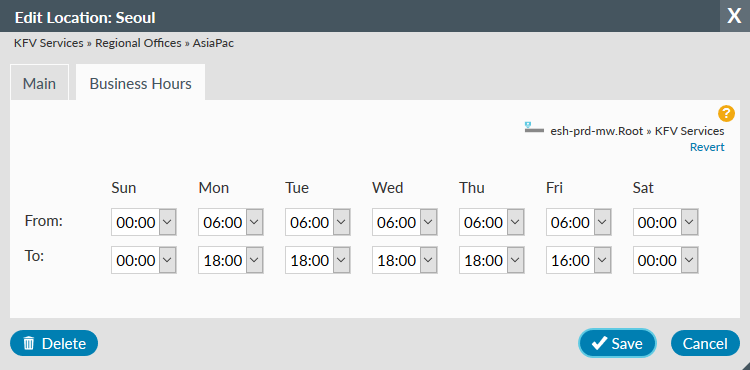Open Sunday From time dropdown
The image size is (750, 370).
coord(144,222)
